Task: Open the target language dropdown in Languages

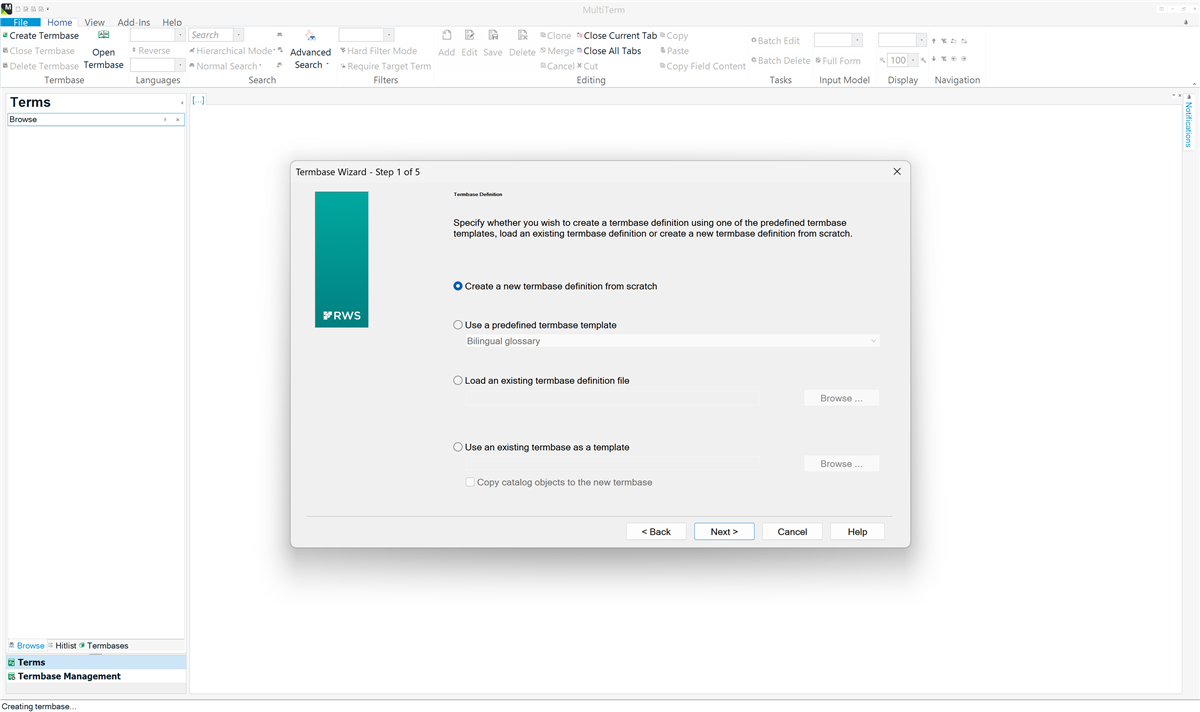Action: coord(180,65)
